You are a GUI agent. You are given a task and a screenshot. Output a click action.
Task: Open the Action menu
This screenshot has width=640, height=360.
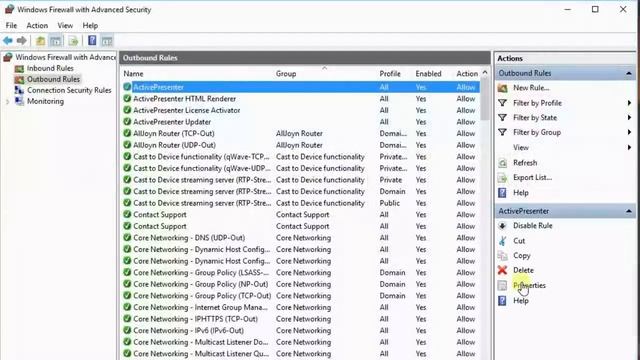[x=37, y=25]
